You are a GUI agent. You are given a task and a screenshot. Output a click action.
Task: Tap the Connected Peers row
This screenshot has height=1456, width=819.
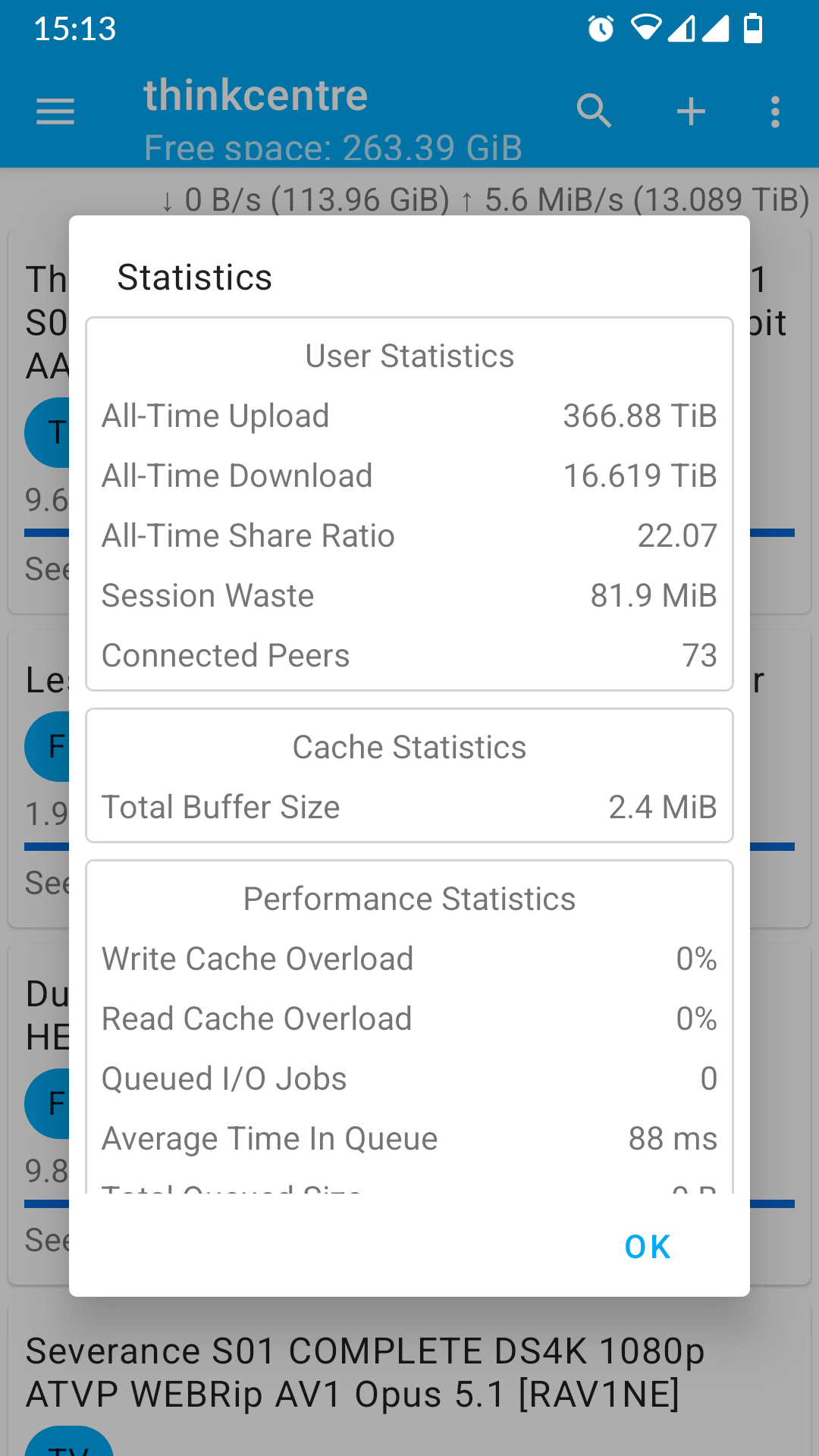[409, 656]
